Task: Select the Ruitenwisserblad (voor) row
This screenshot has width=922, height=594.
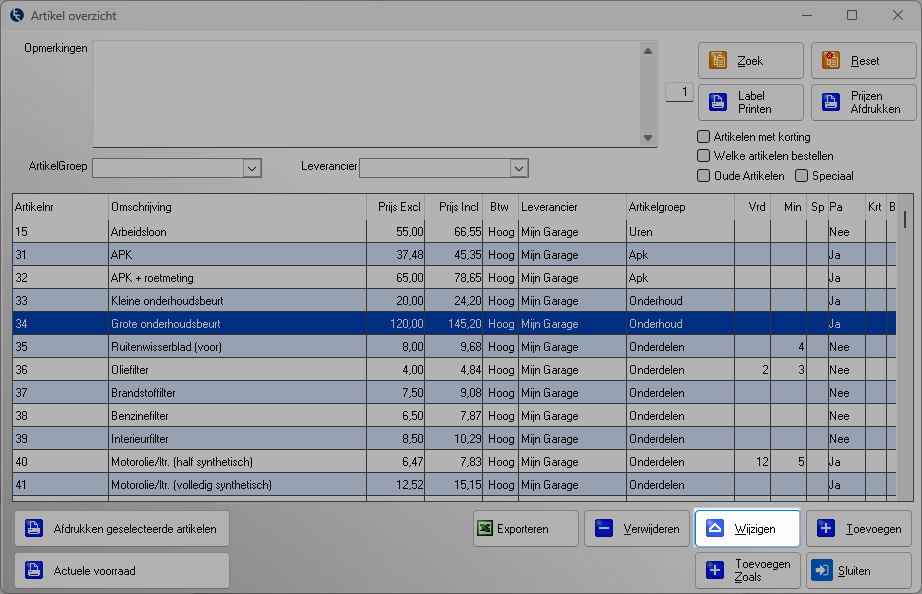Action: coord(454,346)
